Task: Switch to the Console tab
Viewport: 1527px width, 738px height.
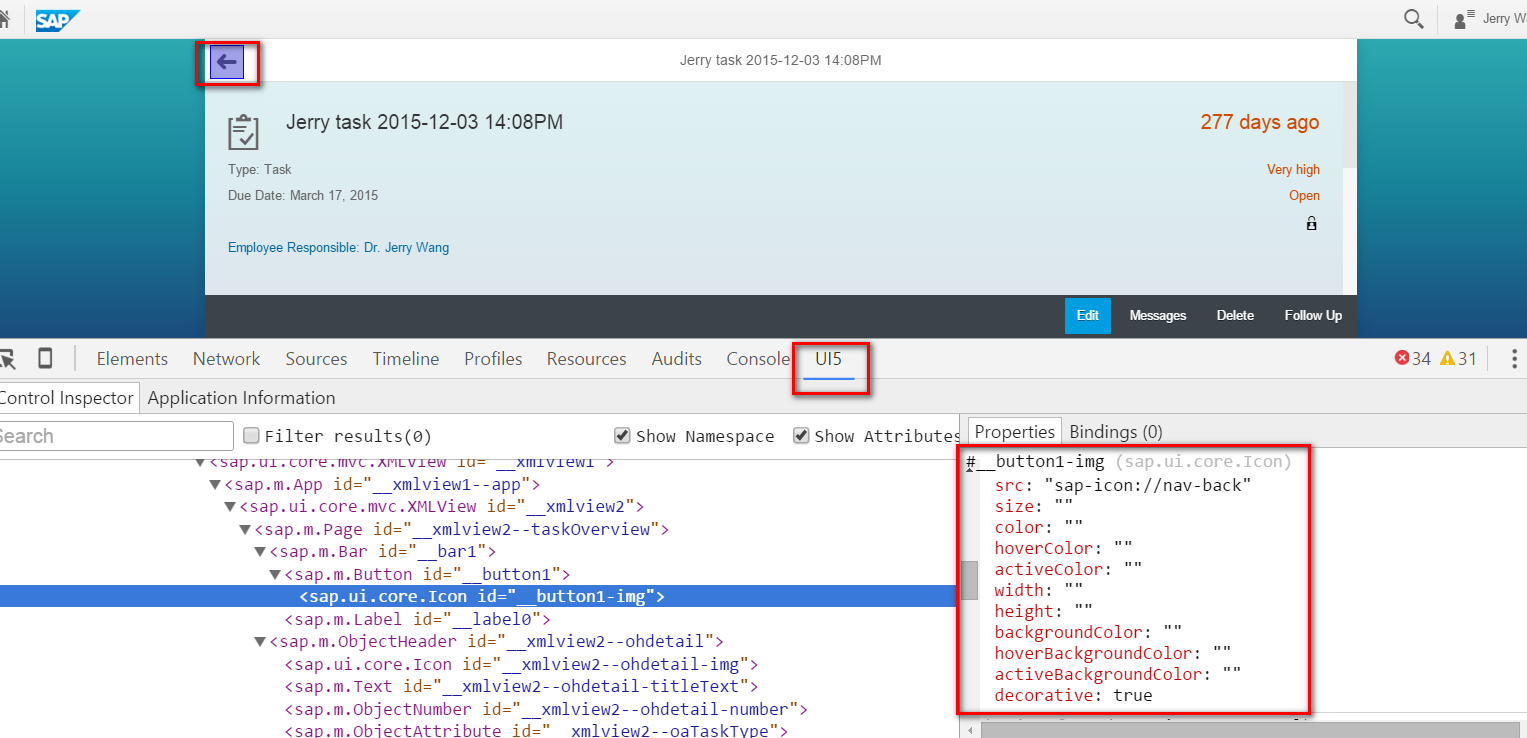Action: coord(757,358)
